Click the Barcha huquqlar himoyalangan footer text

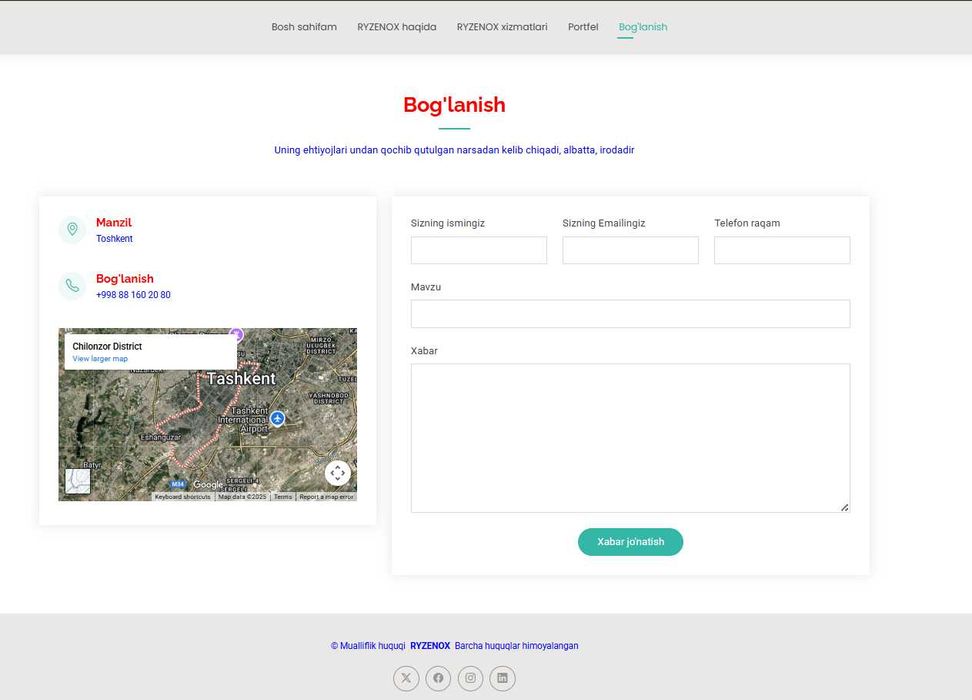click(516, 645)
